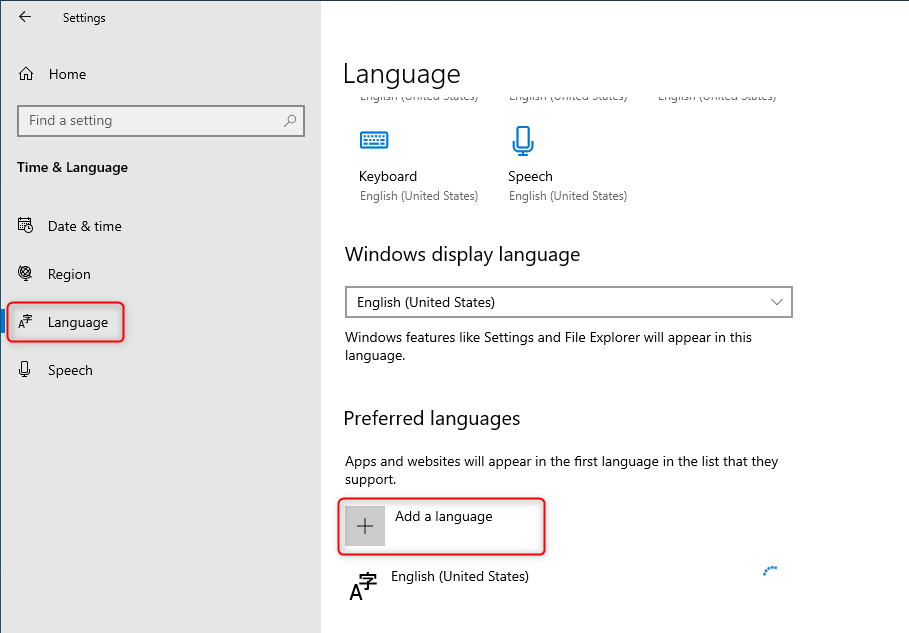Open the large Speech microphone tile icon
Viewport: 909px width, 633px height.
click(522, 141)
